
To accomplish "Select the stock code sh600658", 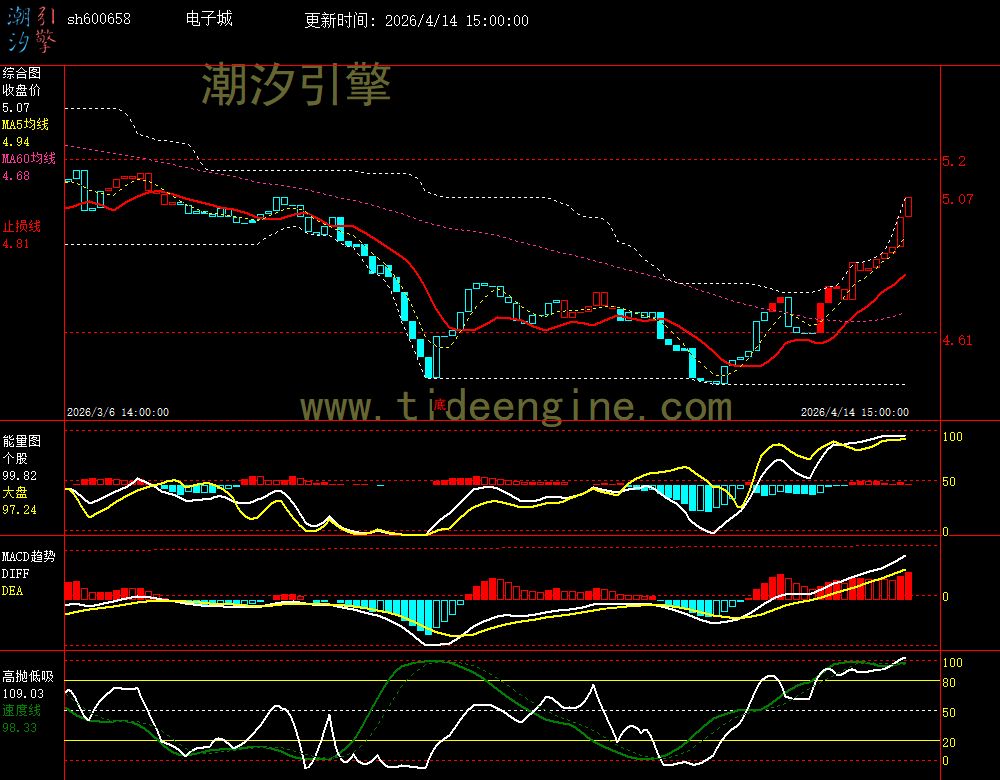I will pos(98,20).
